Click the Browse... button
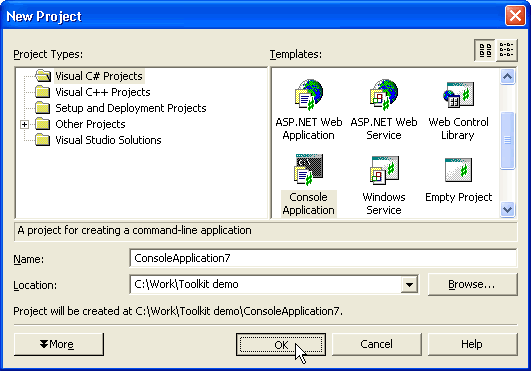Viewport: 531px width, 371px height. (473, 284)
